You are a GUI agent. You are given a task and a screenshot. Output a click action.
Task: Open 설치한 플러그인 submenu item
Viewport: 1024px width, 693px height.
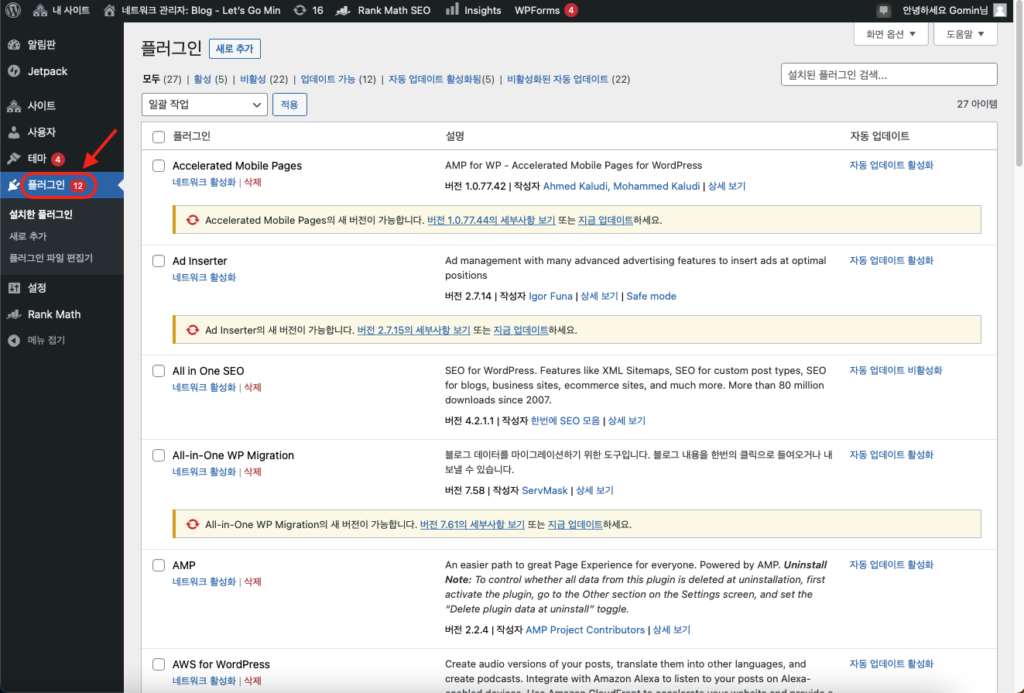pos(40,214)
